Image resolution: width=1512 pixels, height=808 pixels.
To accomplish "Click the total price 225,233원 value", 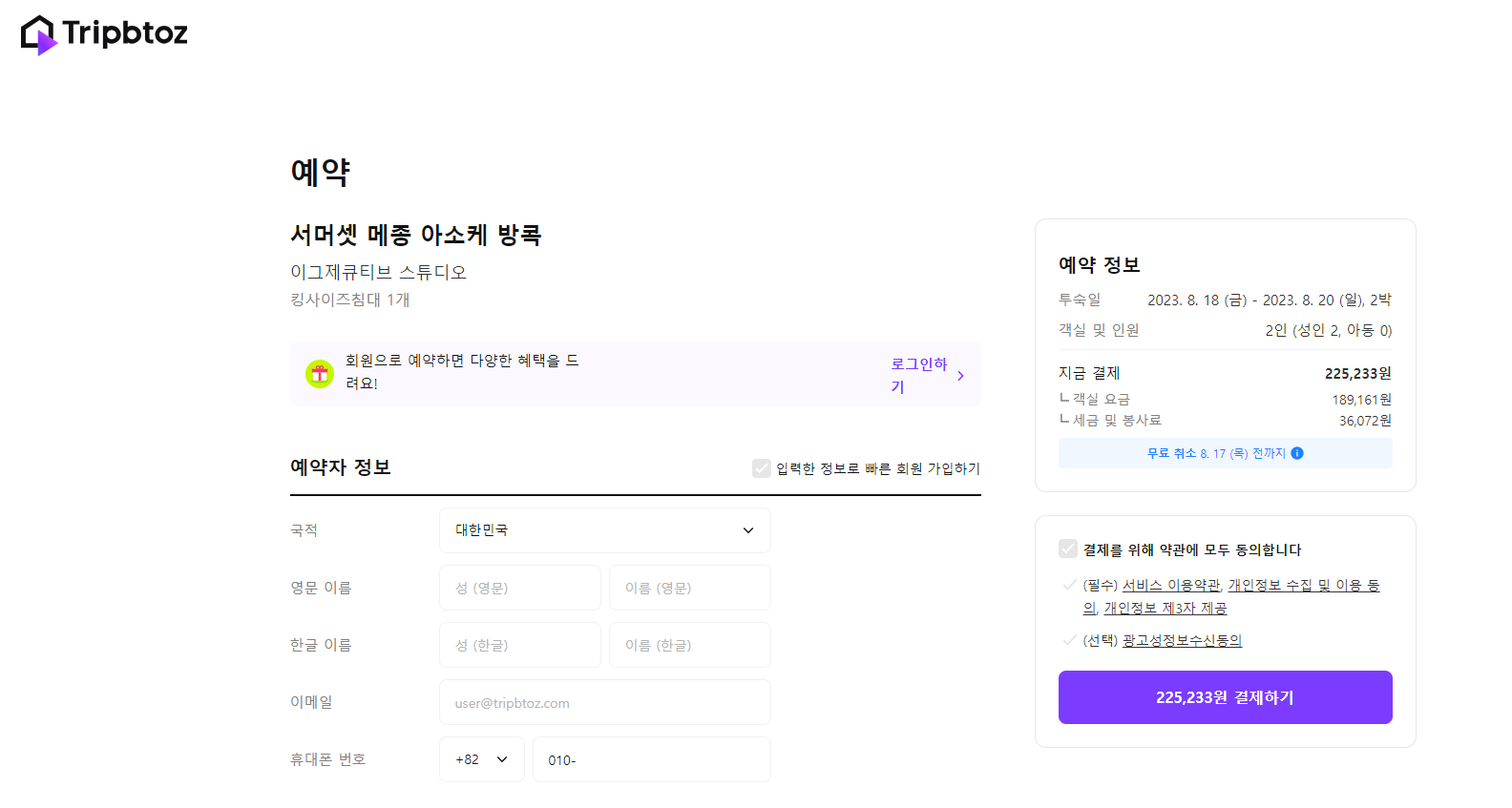I will point(1358,373).
